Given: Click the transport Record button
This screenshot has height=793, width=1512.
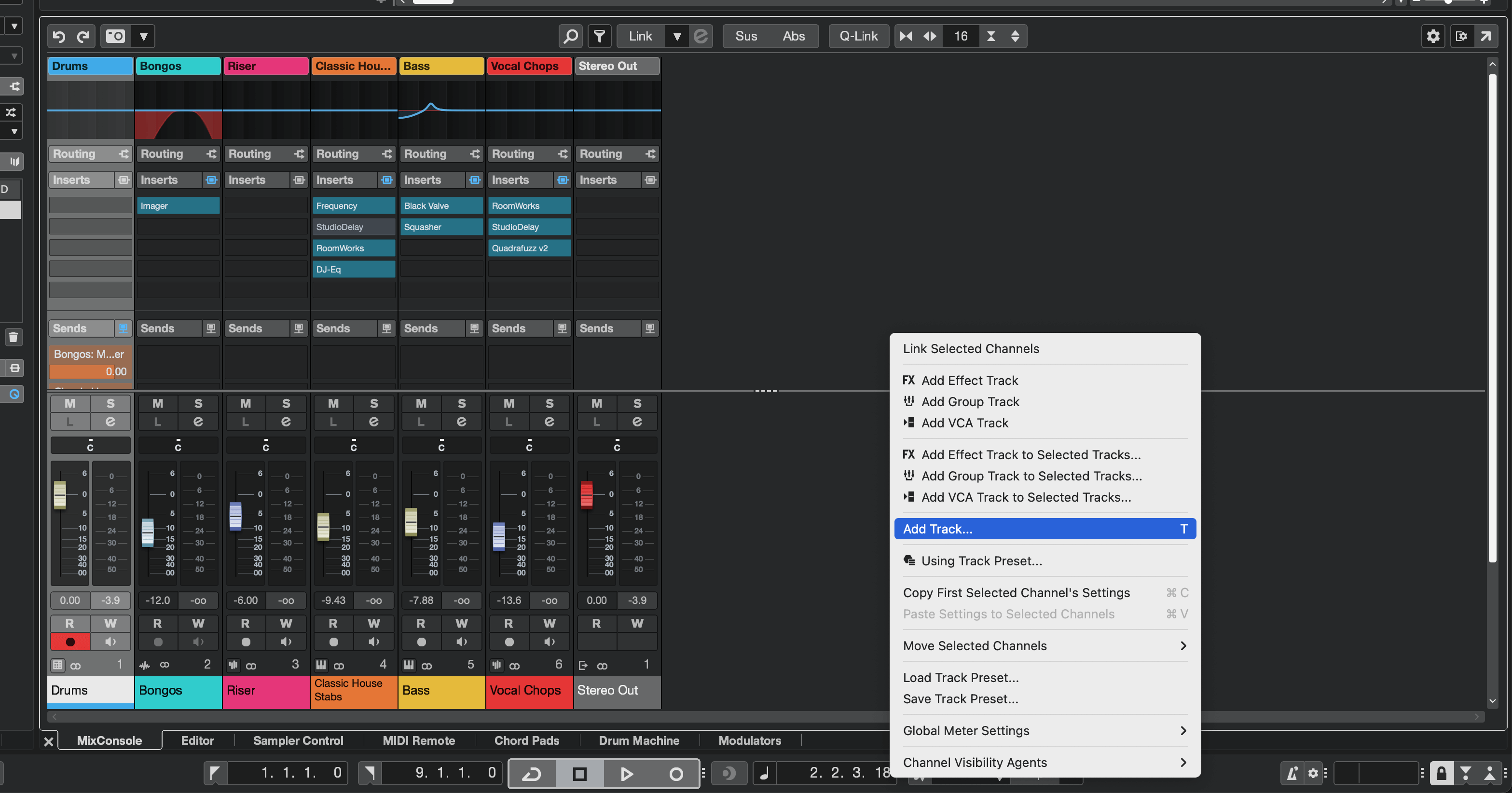Looking at the screenshot, I should pyautogui.click(x=675, y=774).
